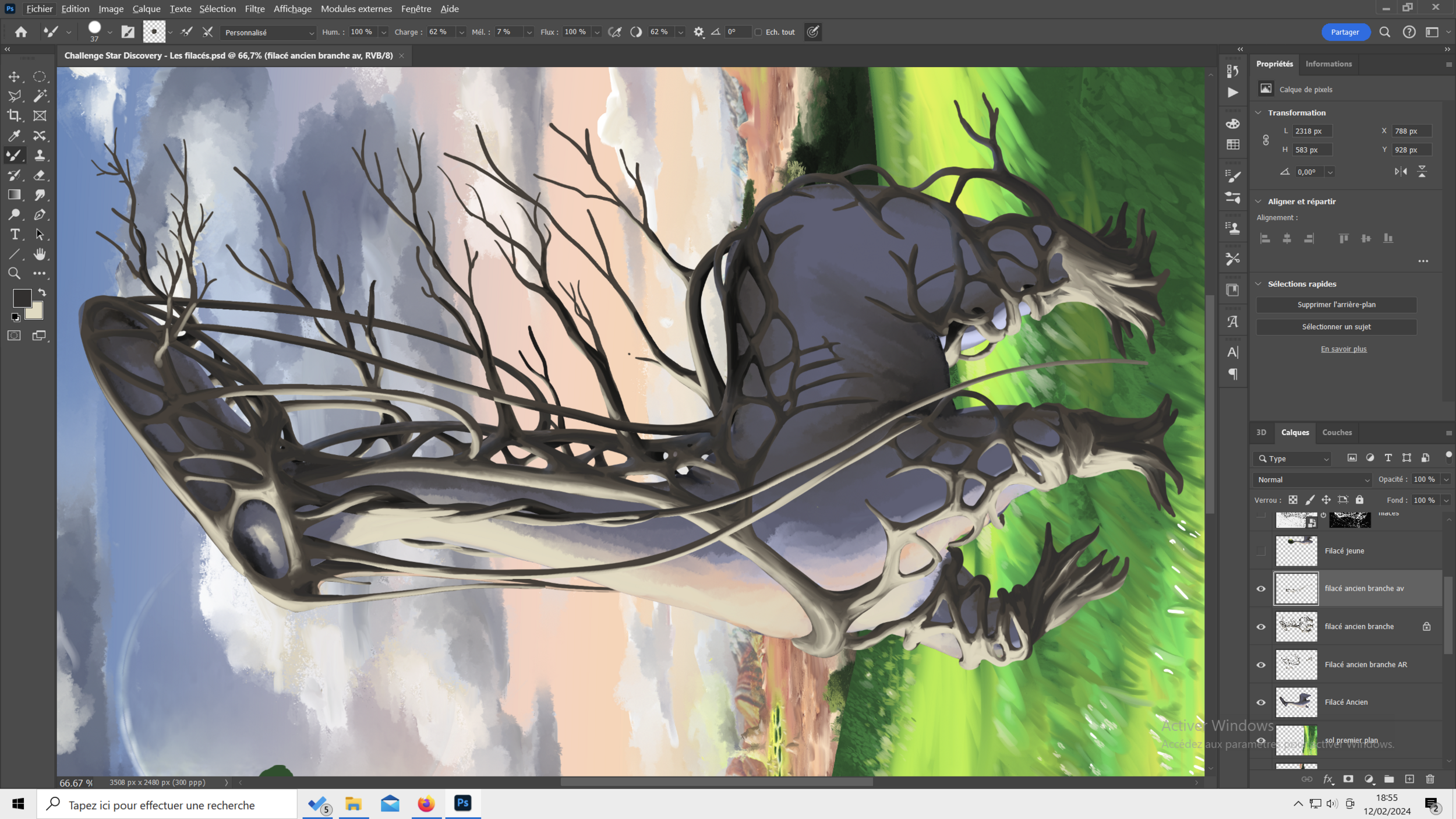Select the Crop tool
Screen dimensions: 1456x819
(14, 115)
